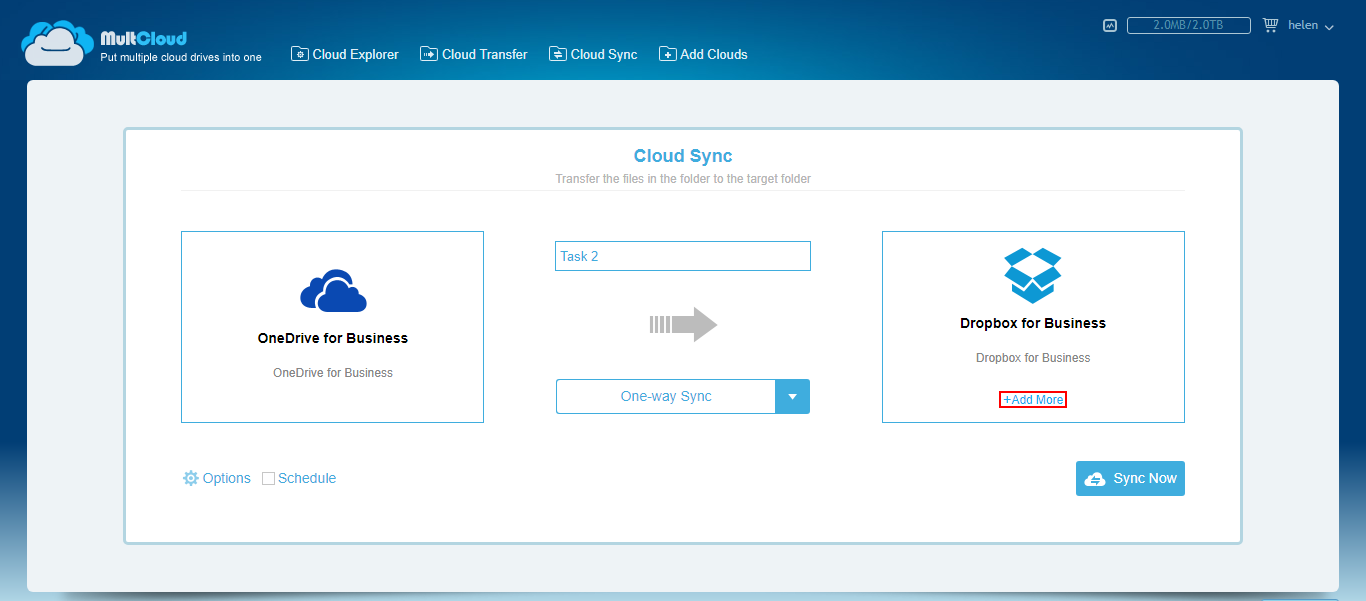Open the Cloud Transfer menu item

point(484,54)
